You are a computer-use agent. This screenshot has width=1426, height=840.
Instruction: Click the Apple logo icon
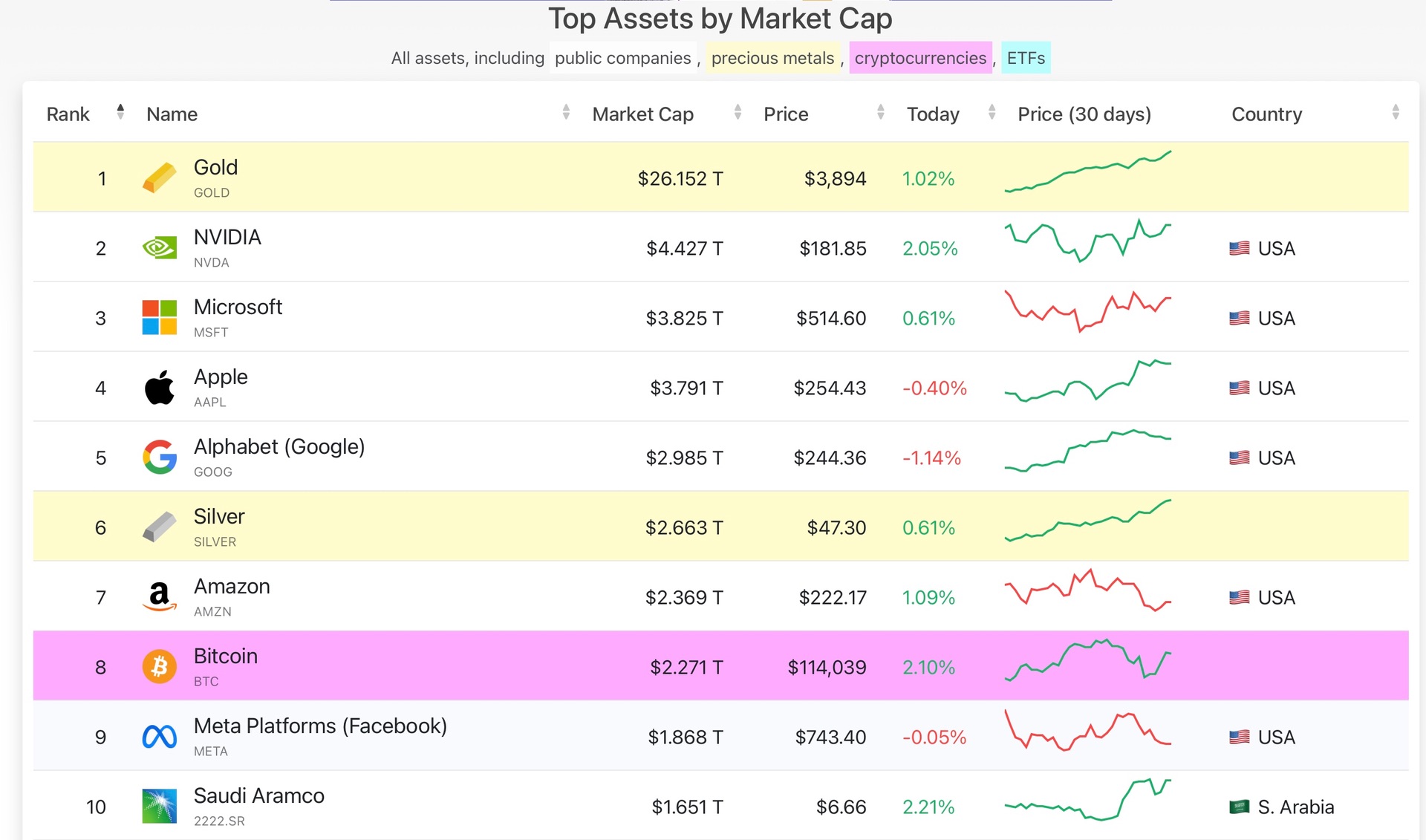click(x=159, y=388)
